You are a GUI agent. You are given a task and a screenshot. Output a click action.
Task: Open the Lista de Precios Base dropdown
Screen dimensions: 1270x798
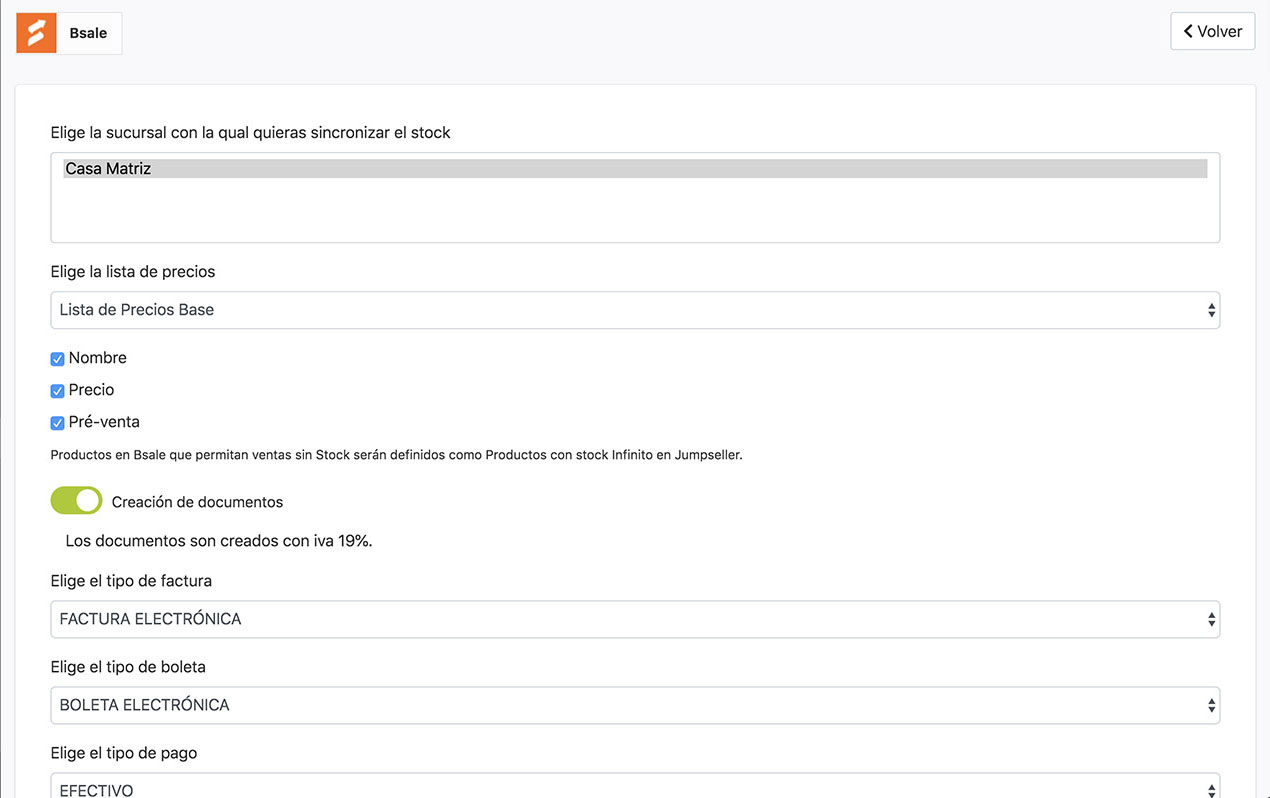click(x=635, y=310)
